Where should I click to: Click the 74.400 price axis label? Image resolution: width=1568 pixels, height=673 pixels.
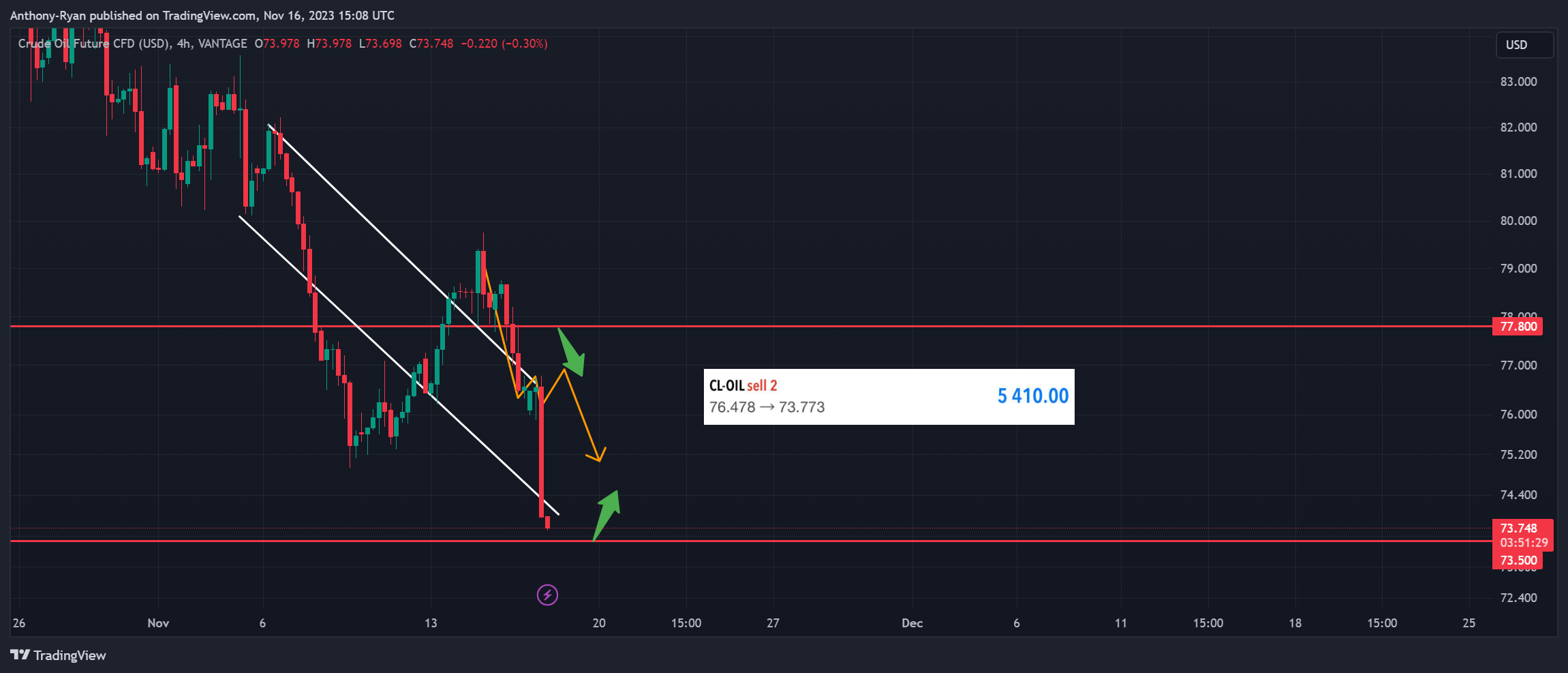click(x=1518, y=495)
